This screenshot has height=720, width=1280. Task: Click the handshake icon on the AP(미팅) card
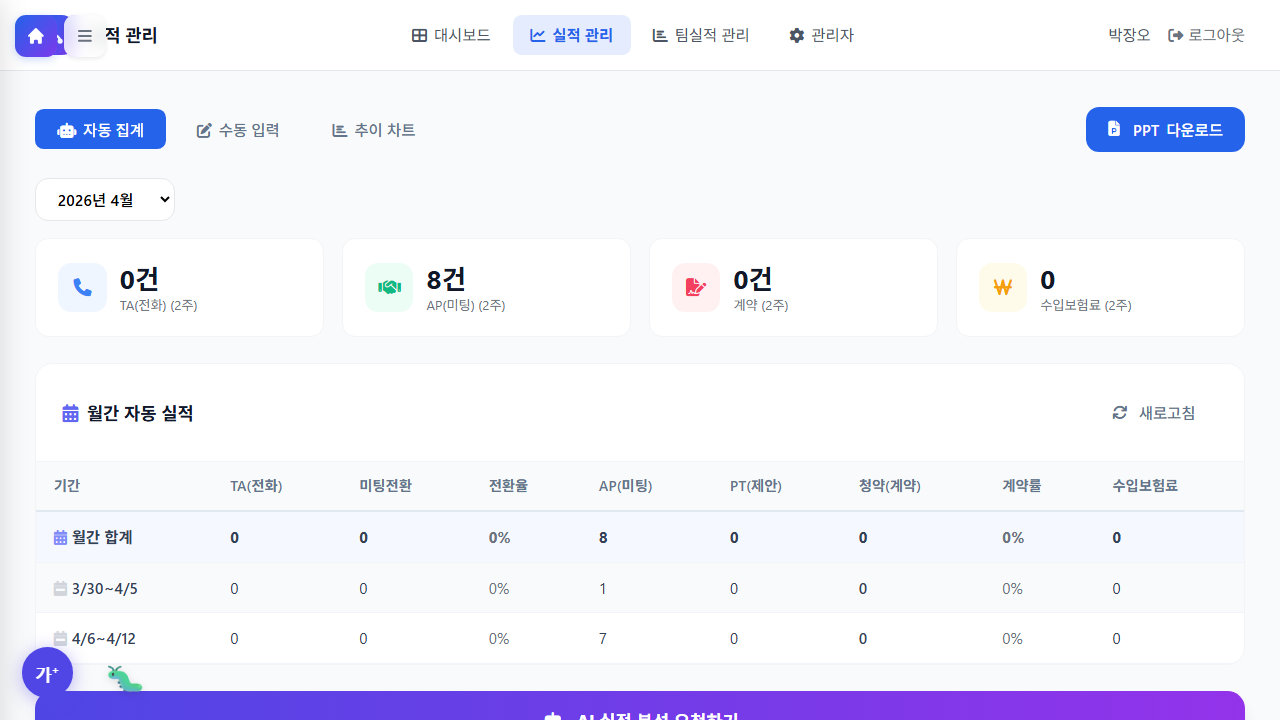click(x=388, y=287)
